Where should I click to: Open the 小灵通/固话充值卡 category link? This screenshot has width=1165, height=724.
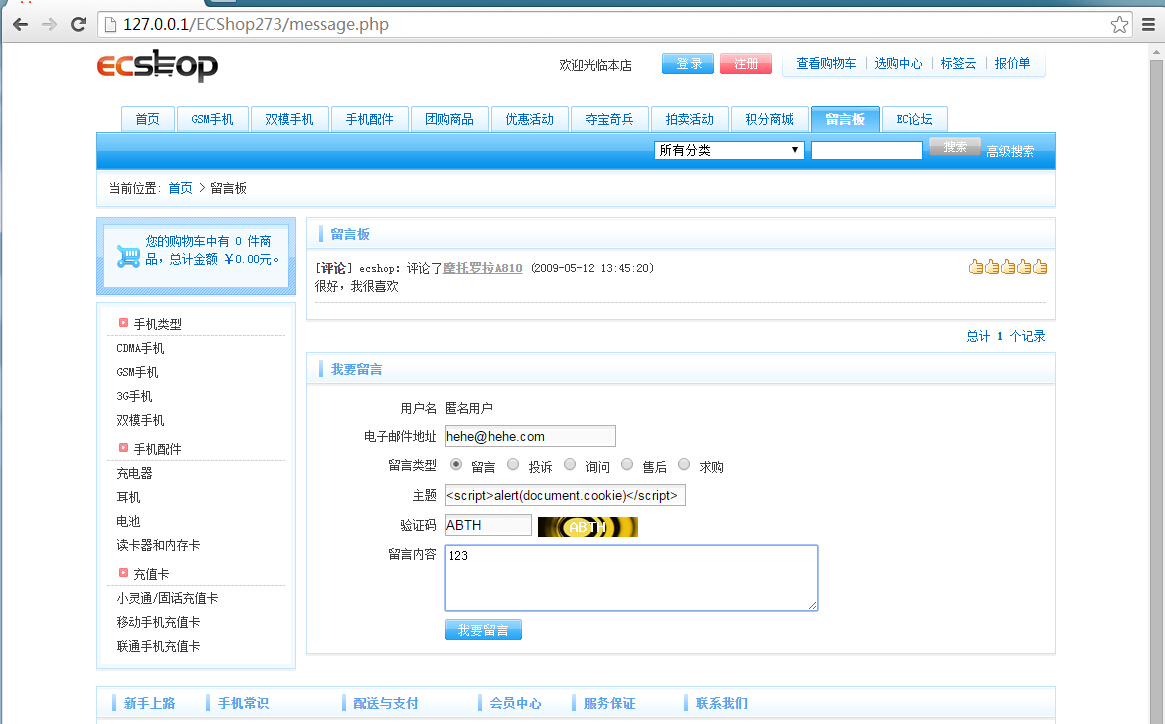click(x=167, y=598)
